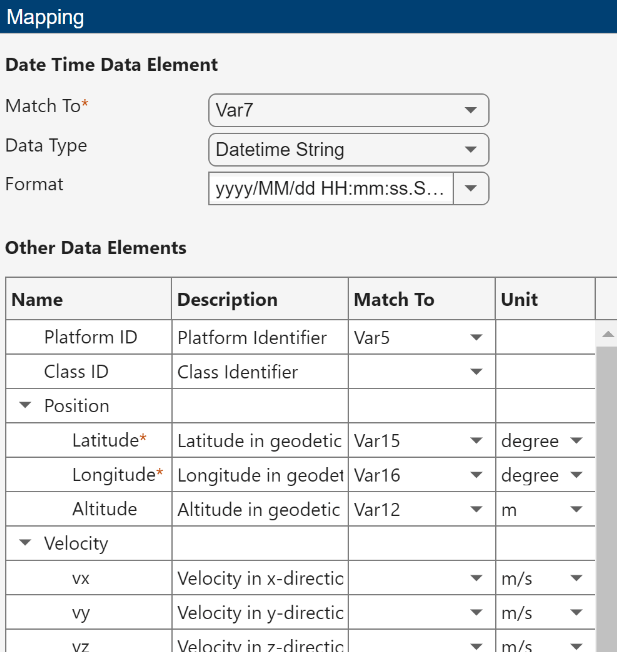The height and width of the screenshot is (652, 617).
Task: Change the vx unit m/s dropdown
Action: [x=575, y=578]
